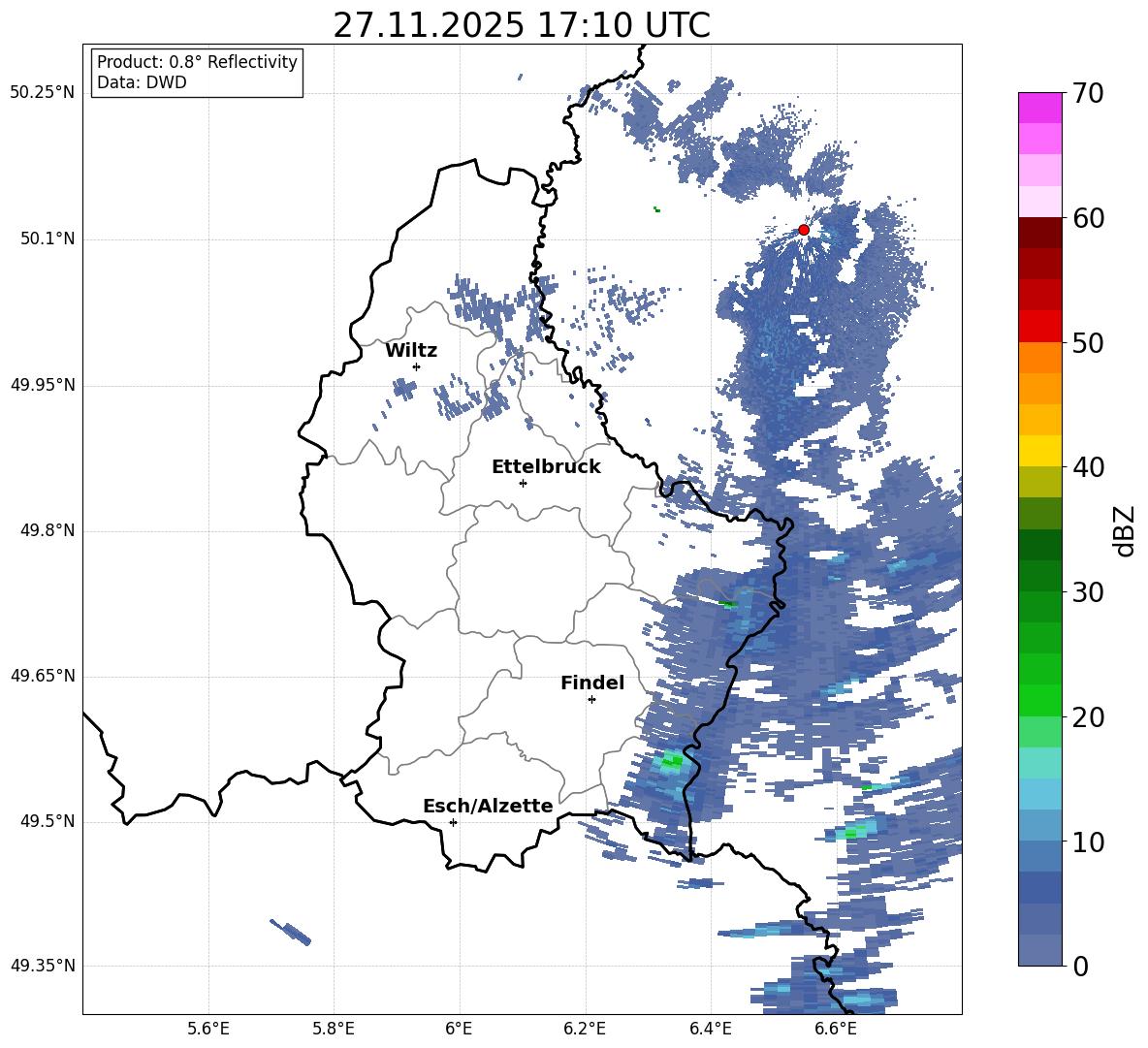Click the colorbar's dBZ axis label
1148x1048 pixels.
[1126, 530]
